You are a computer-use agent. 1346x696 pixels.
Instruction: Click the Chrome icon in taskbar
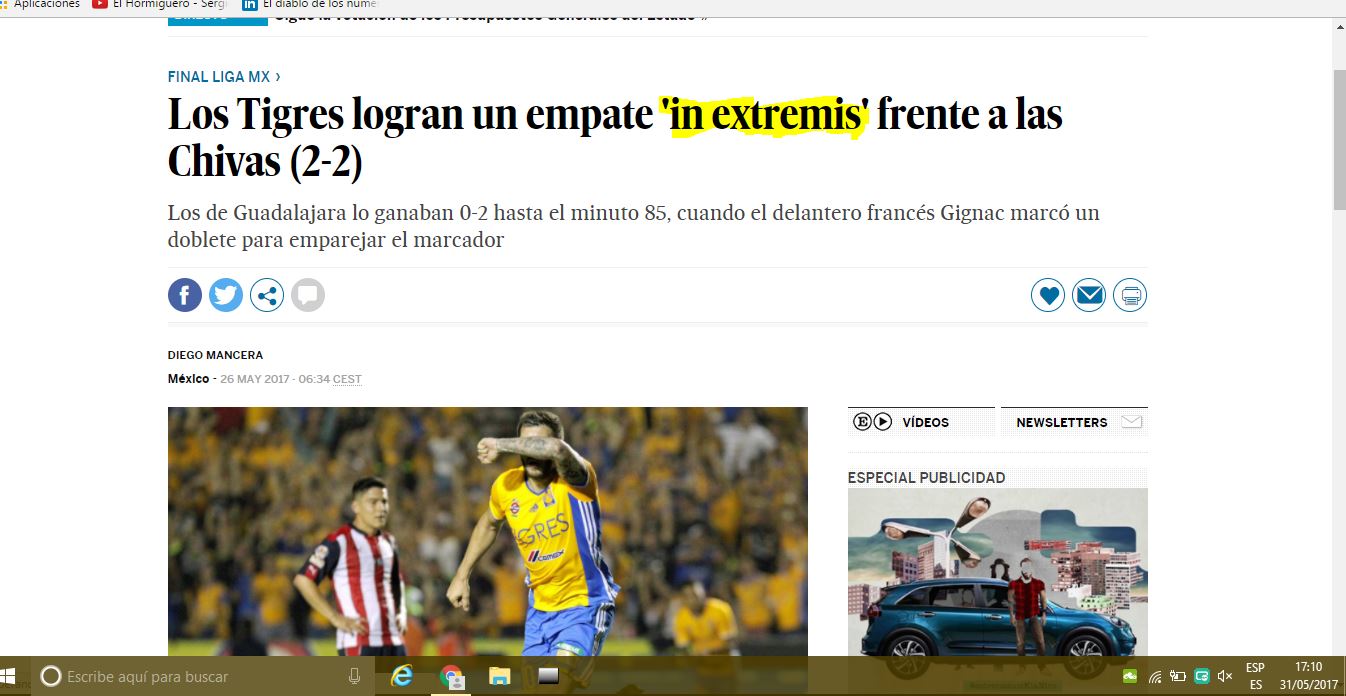(451, 676)
